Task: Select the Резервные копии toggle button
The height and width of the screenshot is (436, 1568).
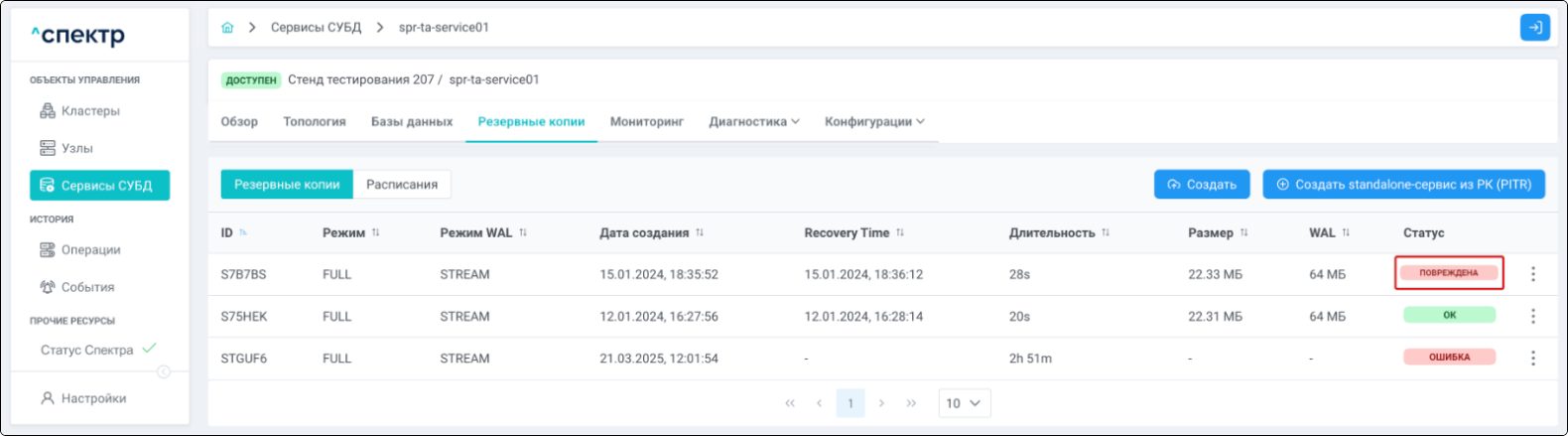Action: coord(287,185)
